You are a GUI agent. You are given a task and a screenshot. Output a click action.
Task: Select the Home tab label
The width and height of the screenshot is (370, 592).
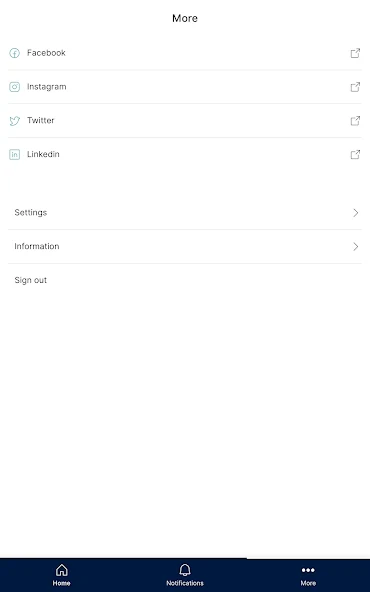(62, 583)
